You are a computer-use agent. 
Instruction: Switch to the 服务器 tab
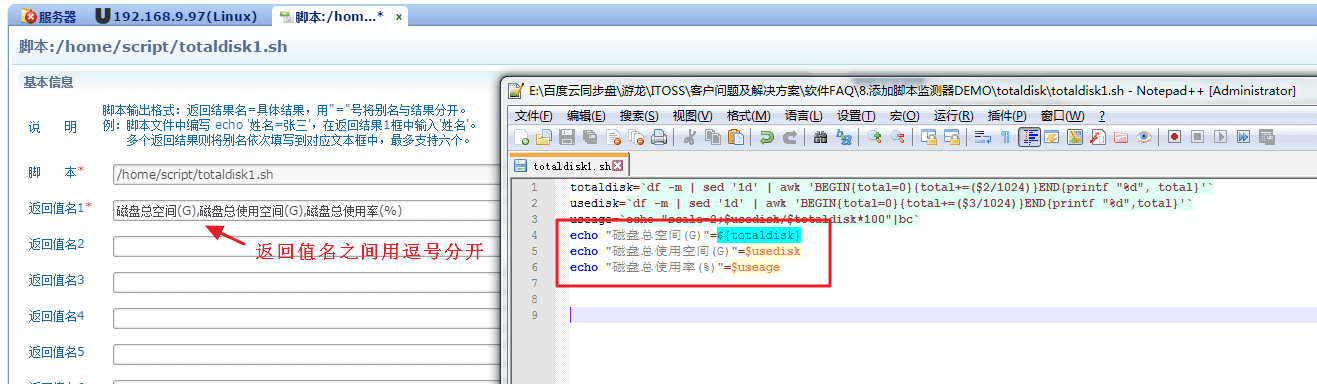pos(49,16)
